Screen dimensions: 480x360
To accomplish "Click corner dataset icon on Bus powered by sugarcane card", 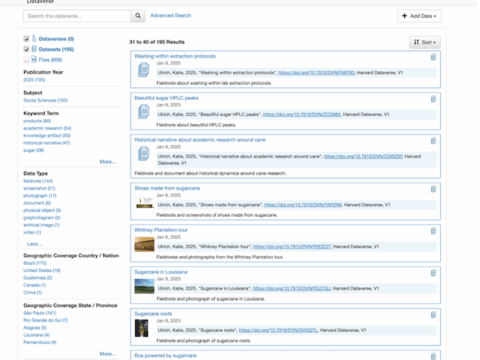I will tap(433, 356).
